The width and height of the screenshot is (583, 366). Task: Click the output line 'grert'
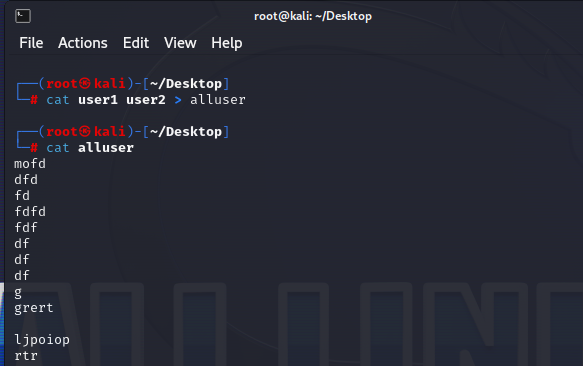(x=34, y=308)
